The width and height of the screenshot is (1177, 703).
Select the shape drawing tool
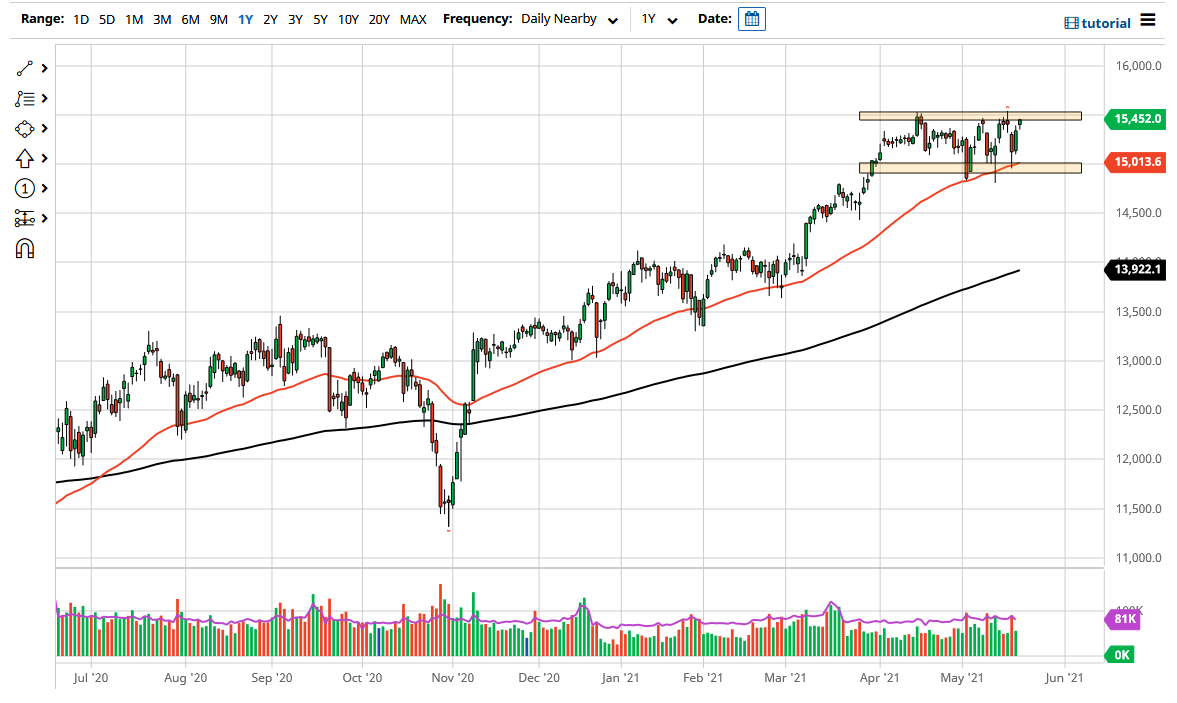point(24,128)
